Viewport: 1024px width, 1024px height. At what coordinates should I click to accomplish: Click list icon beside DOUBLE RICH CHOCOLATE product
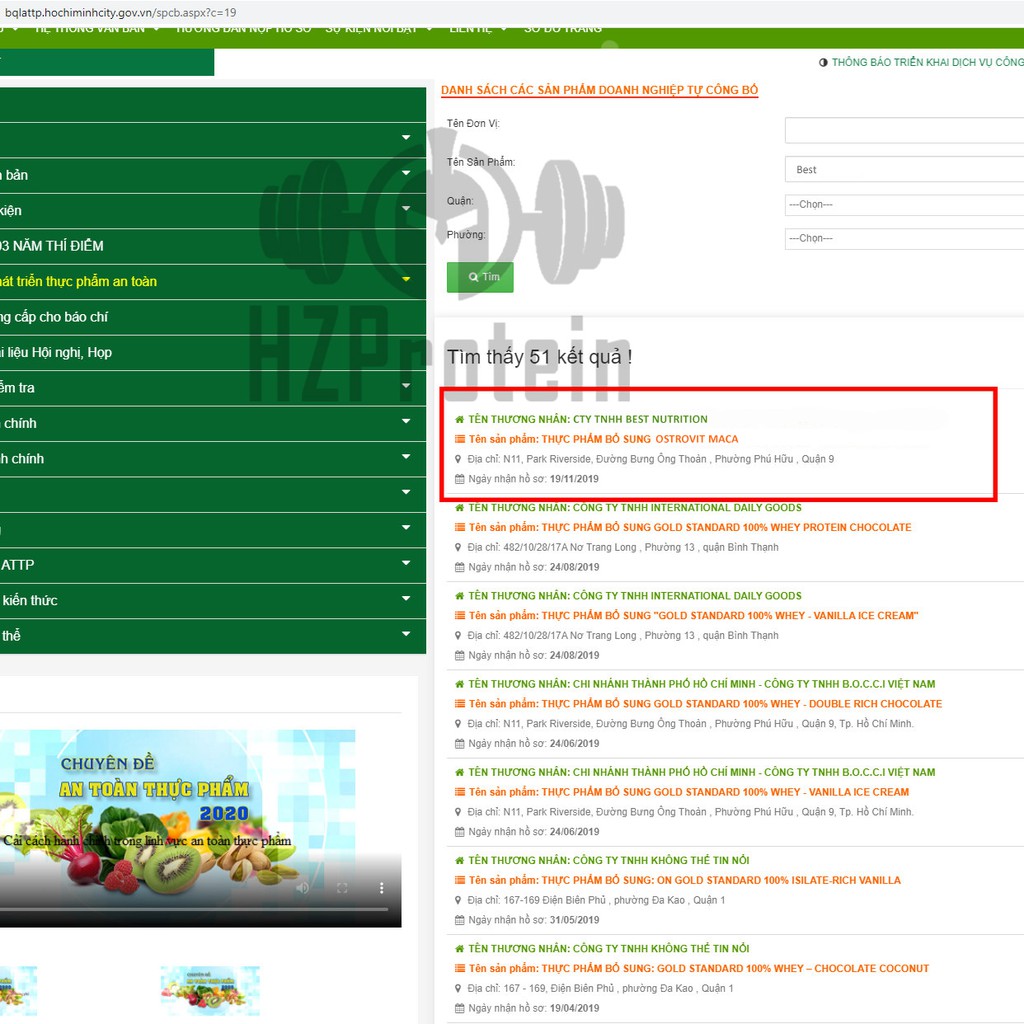tap(460, 703)
